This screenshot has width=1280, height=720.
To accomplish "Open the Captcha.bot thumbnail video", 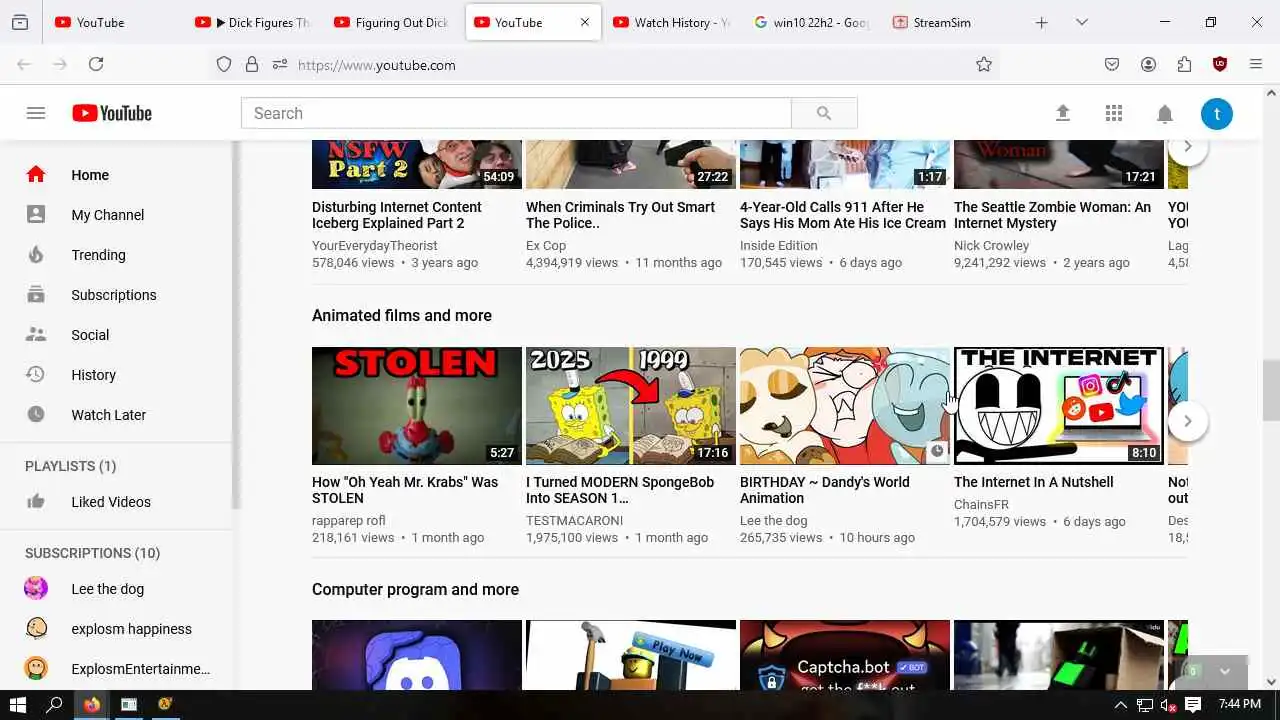I will pyautogui.click(x=845, y=655).
